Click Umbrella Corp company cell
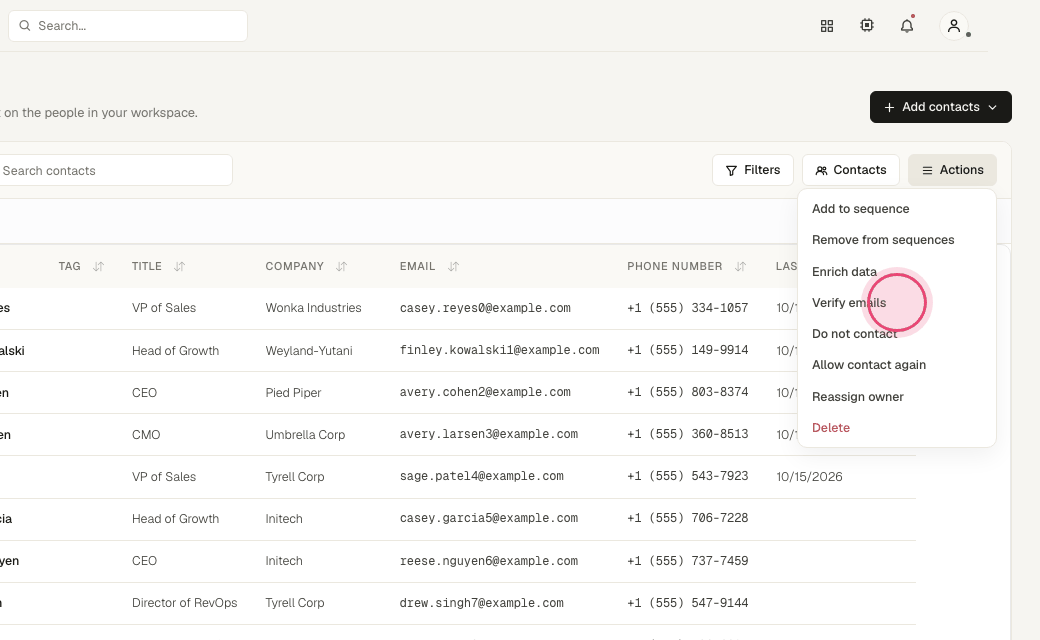Viewport: 1040px width, 640px height. pyautogui.click(x=305, y=434)
